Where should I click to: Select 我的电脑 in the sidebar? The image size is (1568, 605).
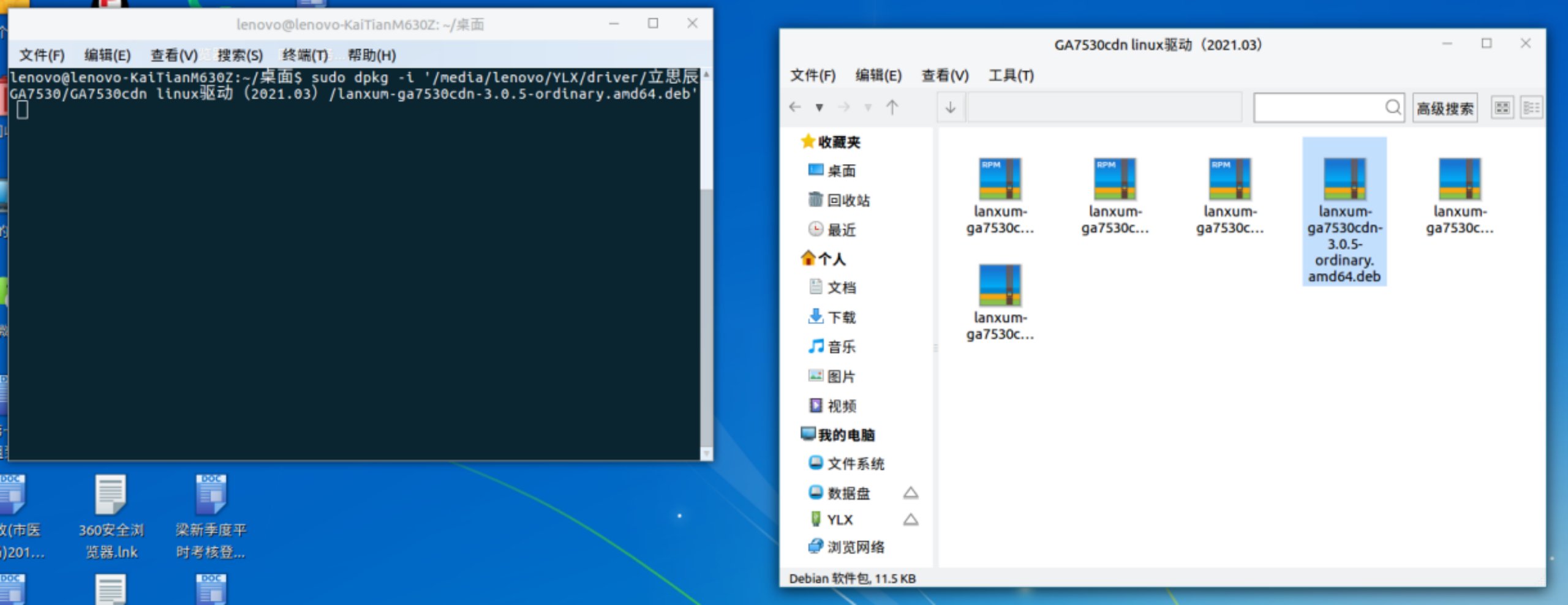[838, 435]
